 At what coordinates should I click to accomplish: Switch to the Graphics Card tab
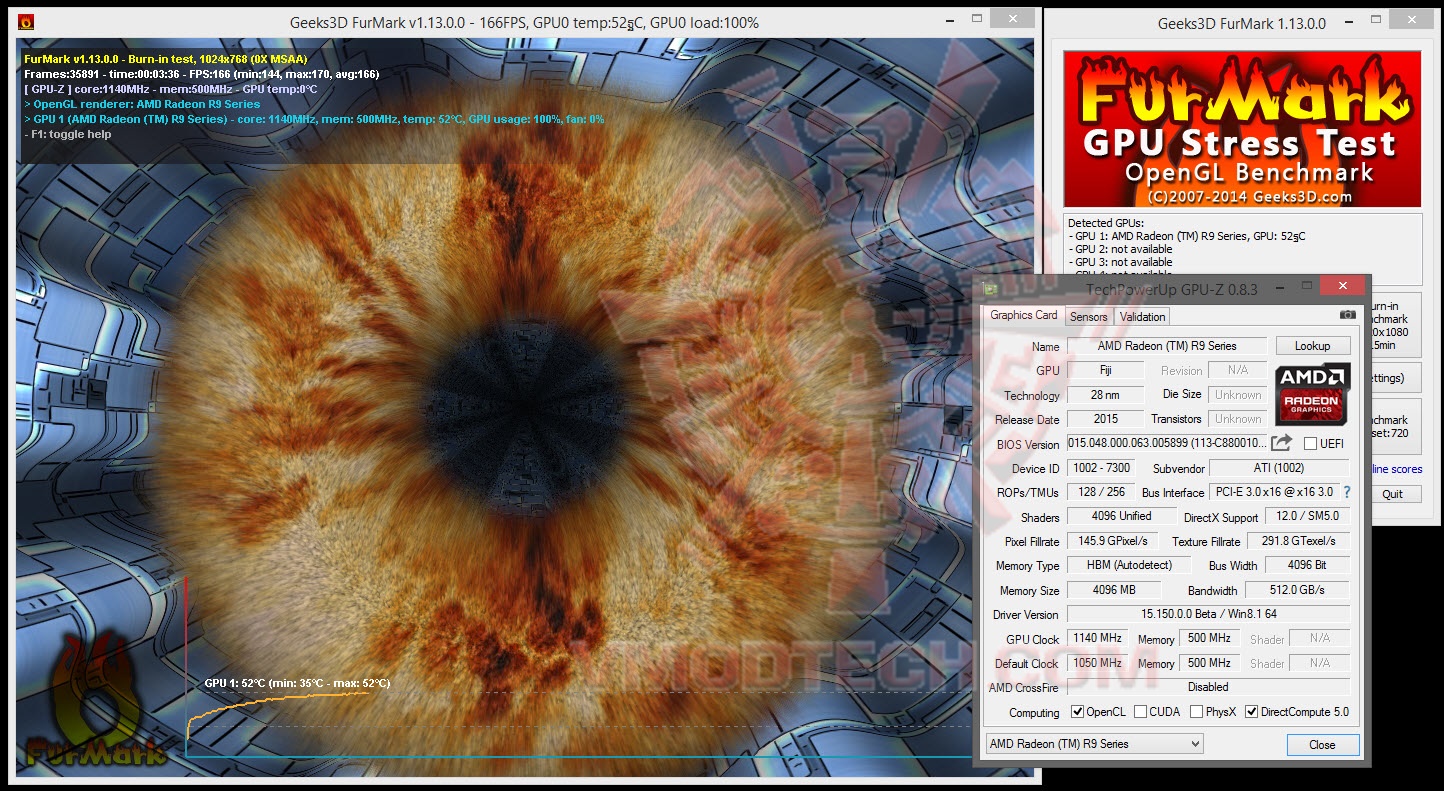tap(1023, 315)
